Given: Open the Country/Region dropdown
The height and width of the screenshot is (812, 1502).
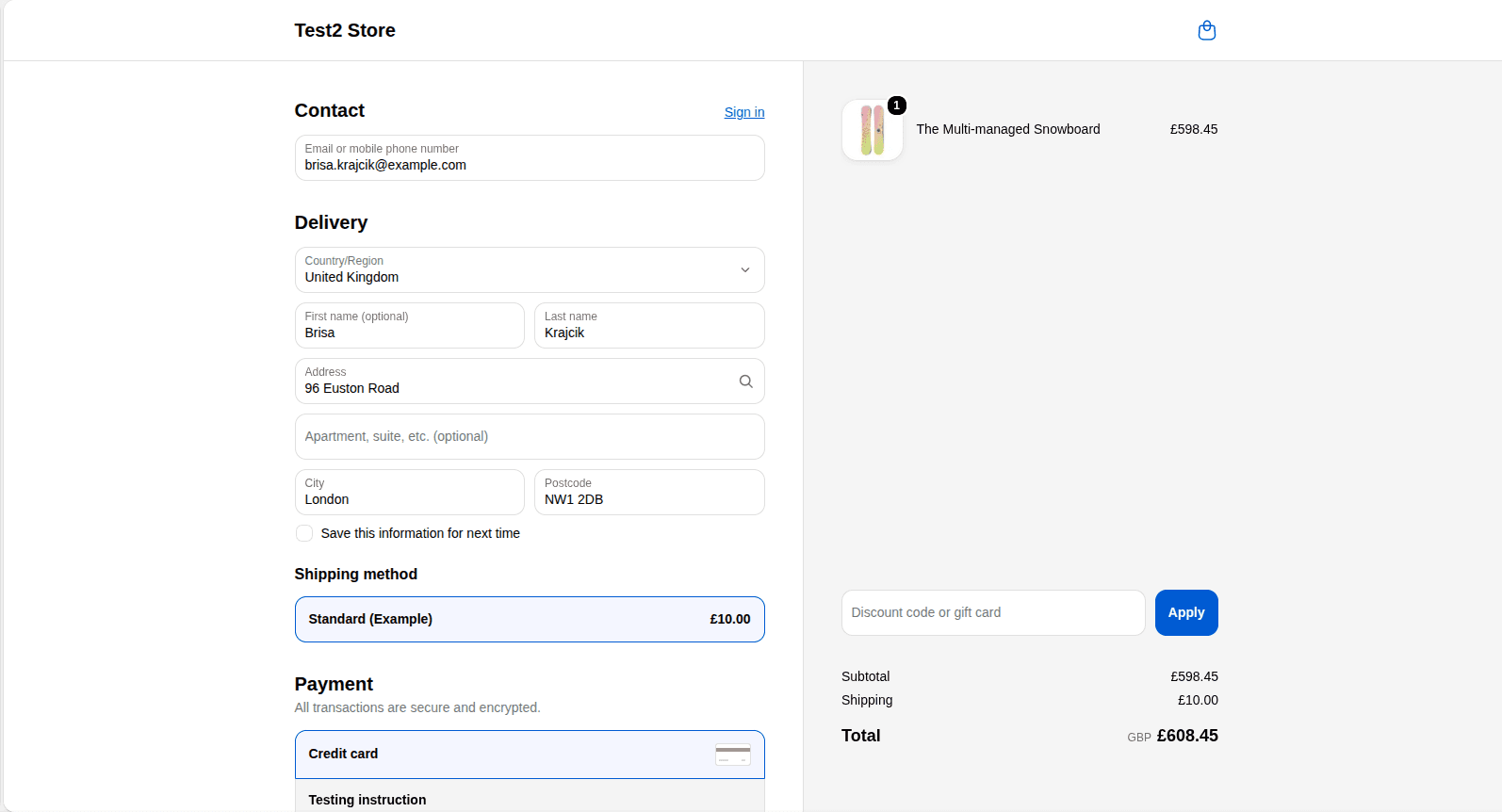Looking at the screenshot, I should [x=530, y=269].
